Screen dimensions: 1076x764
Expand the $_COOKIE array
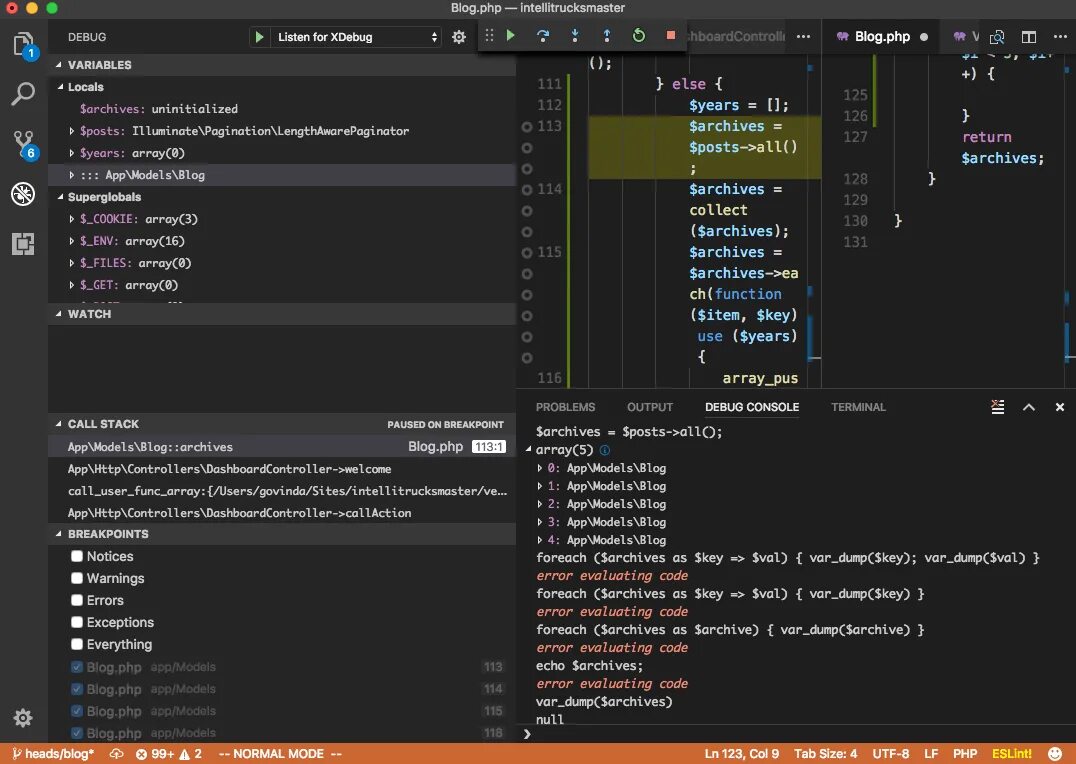pyautogui.click(x=71, y=219)
